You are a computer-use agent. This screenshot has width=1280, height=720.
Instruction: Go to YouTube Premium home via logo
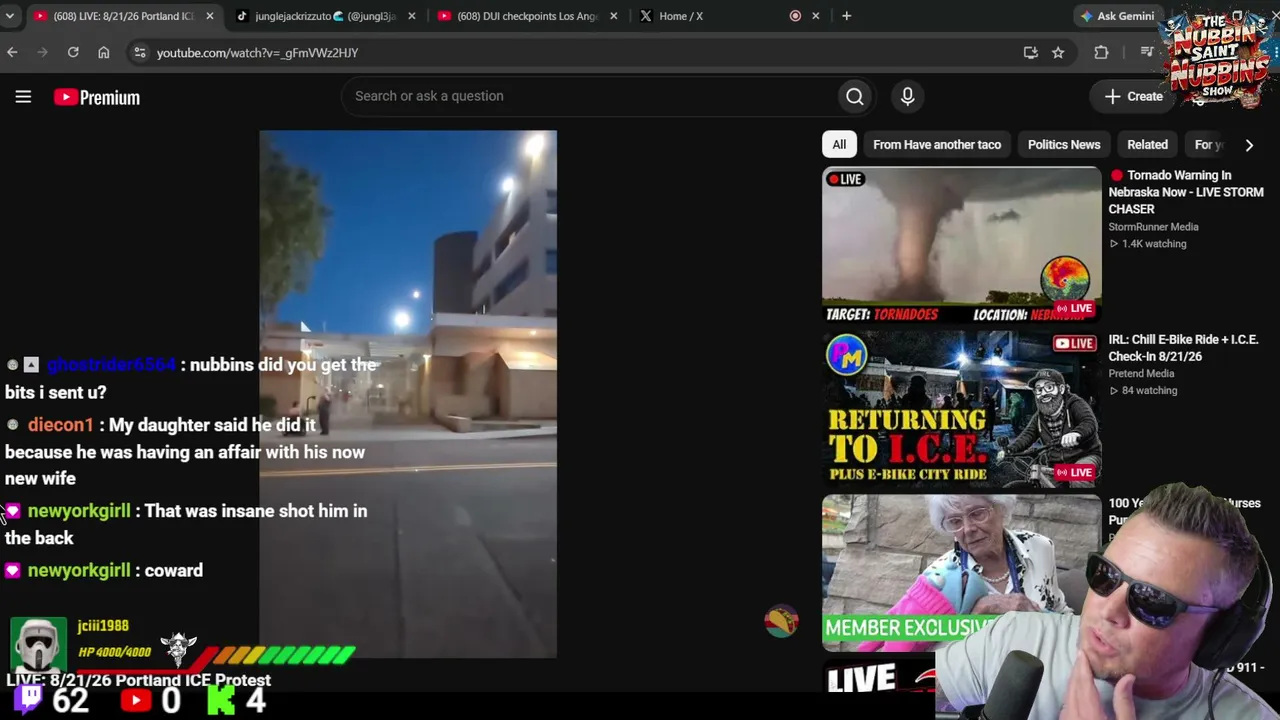click(x=97, y=97)
